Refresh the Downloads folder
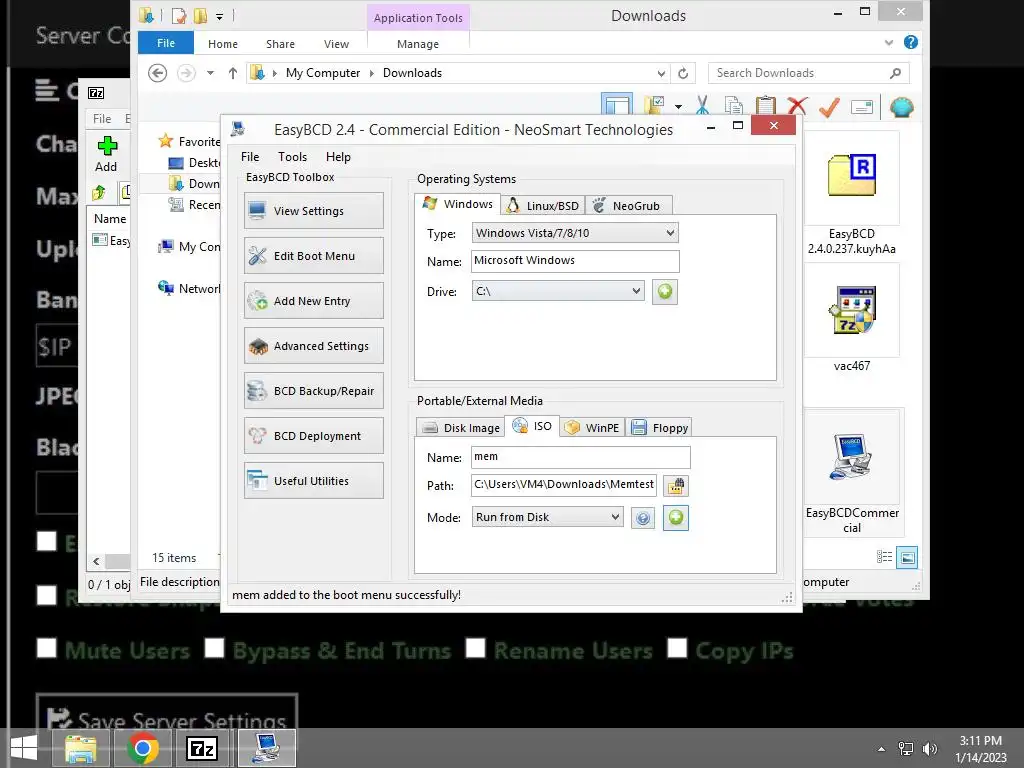This screenshot has width=1024, height=768. (x=683, y=74)
